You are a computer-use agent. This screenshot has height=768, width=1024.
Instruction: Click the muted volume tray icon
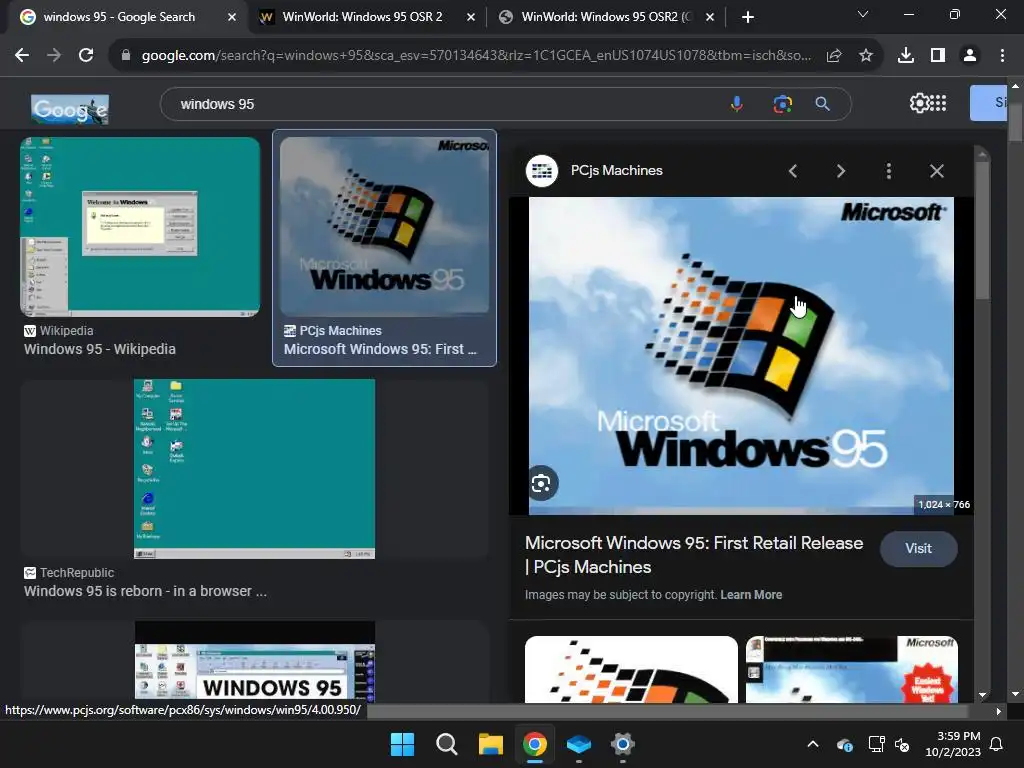902,744
